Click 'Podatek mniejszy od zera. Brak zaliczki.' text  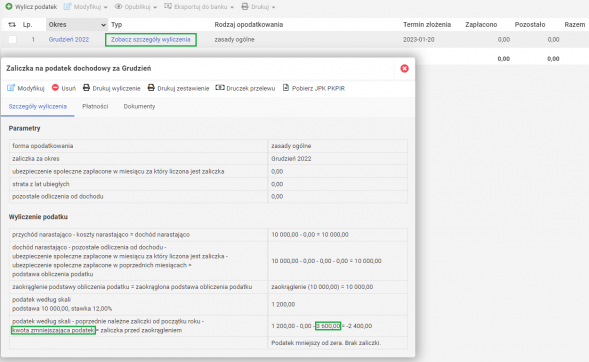point(326,343)
